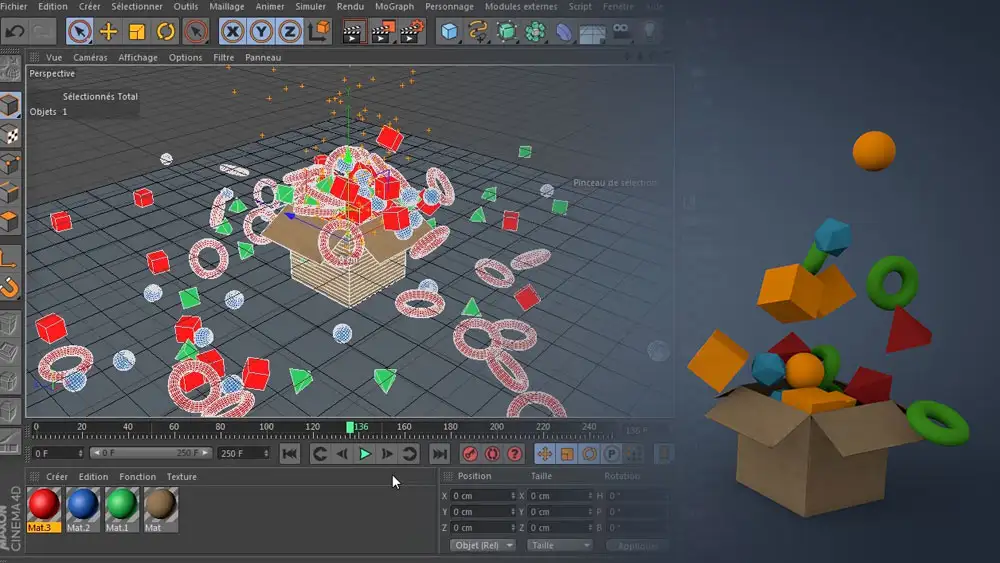Open the material manager Texture menu
The image size is (1000, 563).
coord(182,477)
